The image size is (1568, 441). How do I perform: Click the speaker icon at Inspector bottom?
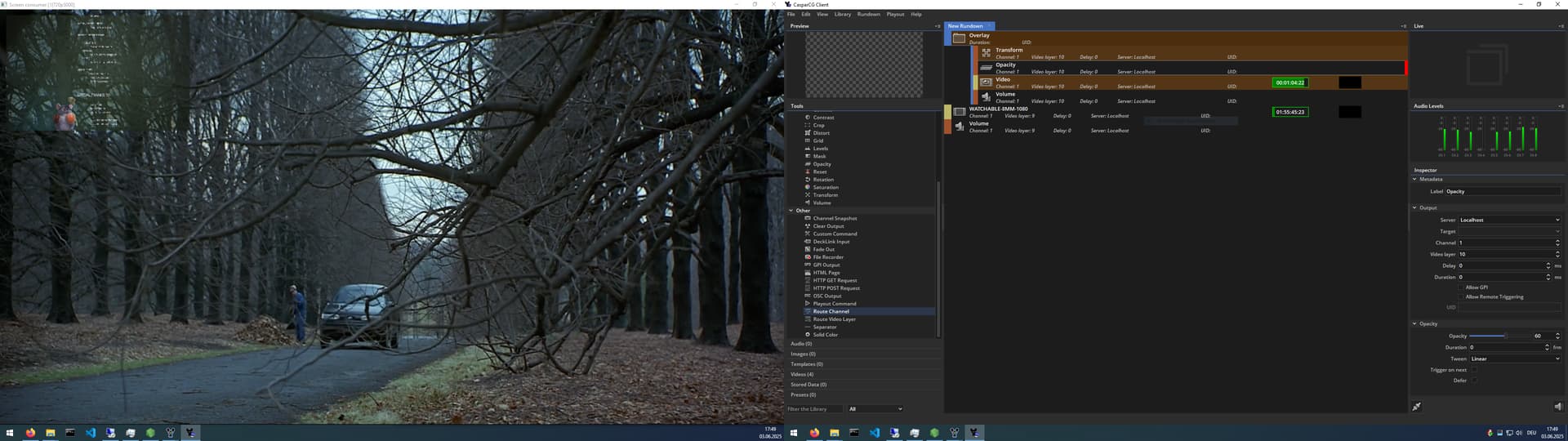1557,407
